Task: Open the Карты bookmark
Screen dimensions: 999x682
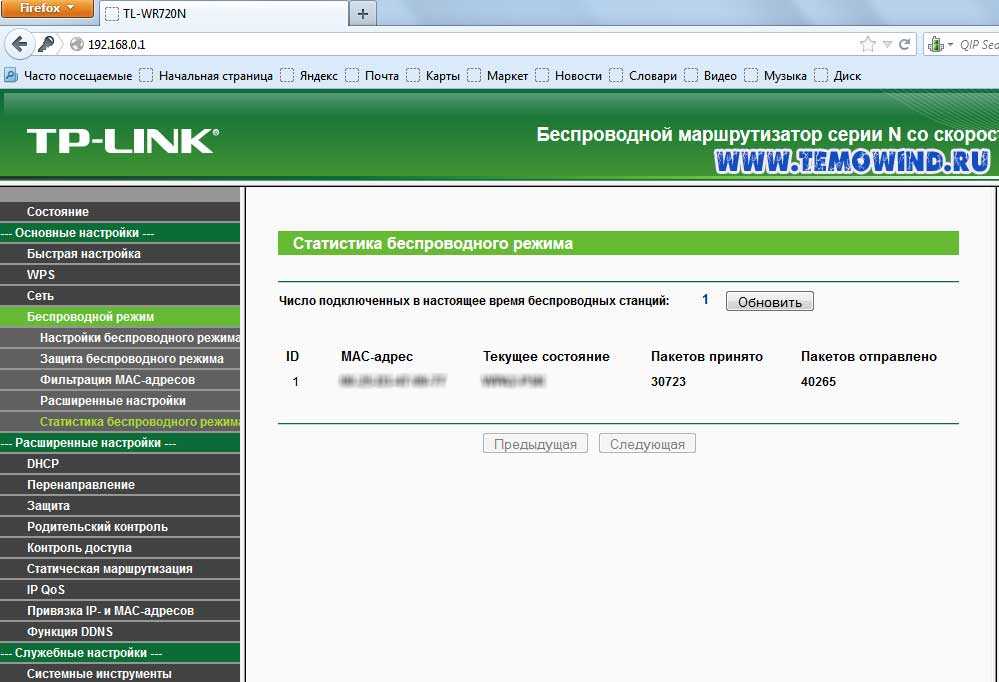Action: [x=433, y=76]
